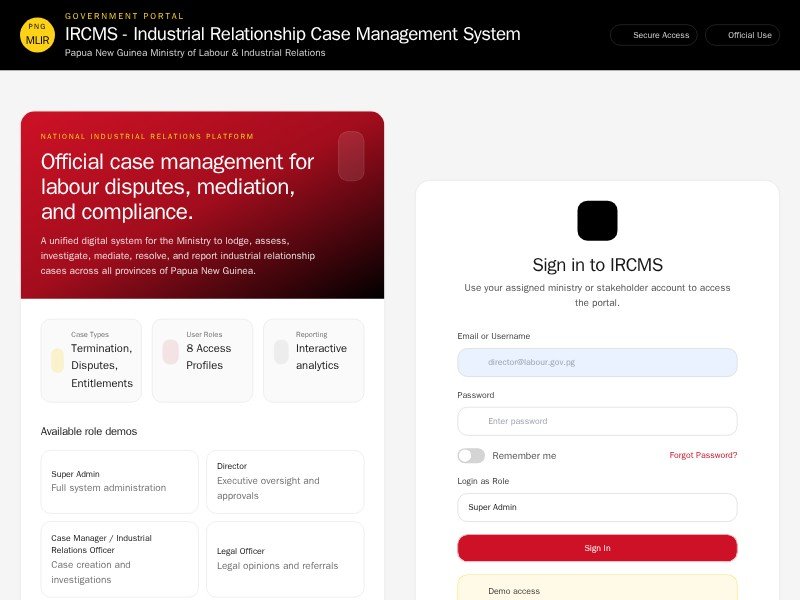The image size is (800, 600).
Task: Click the Official Use badge
Action: (x=742, y=35)
